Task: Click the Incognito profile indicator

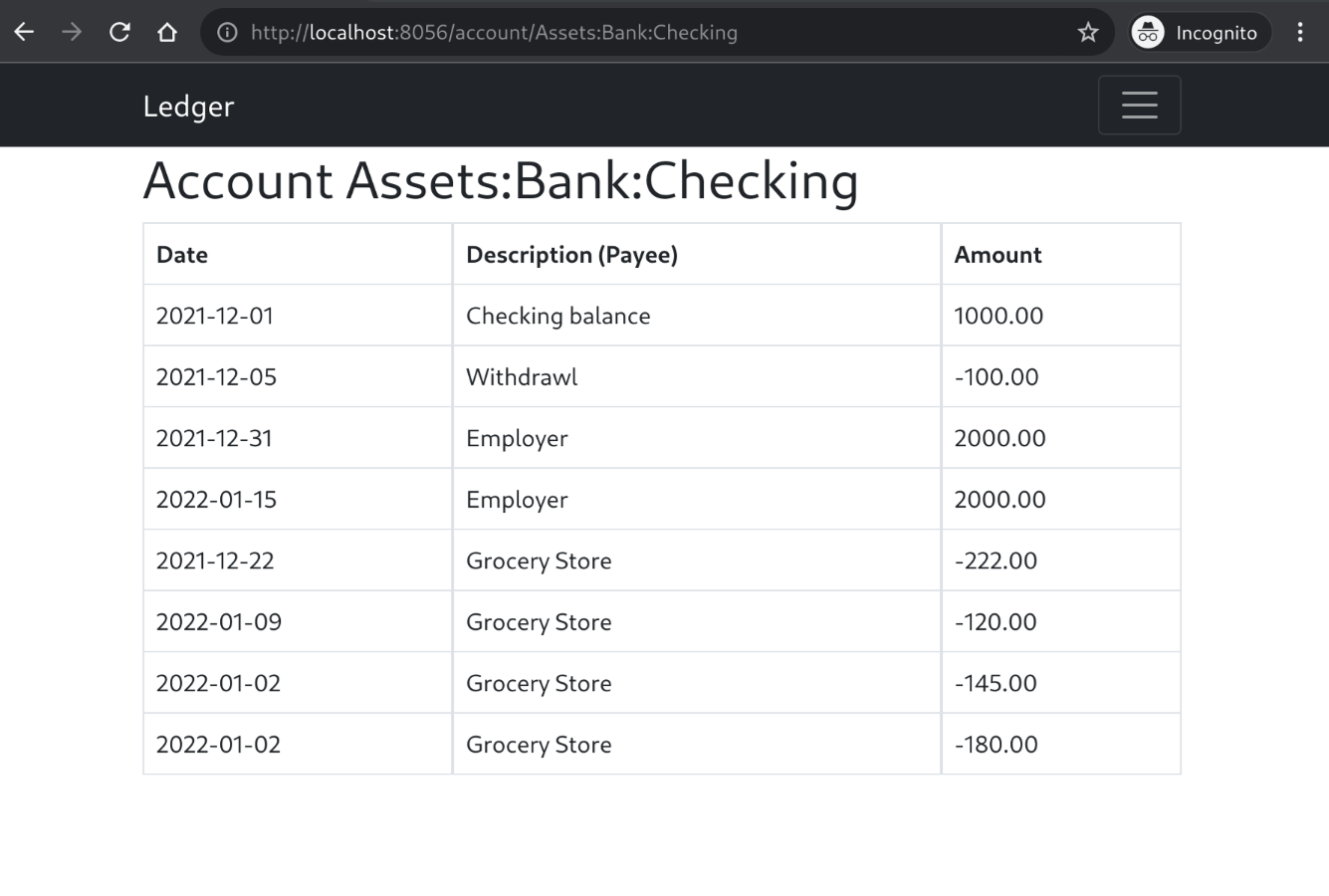Action: point(1199,33)
